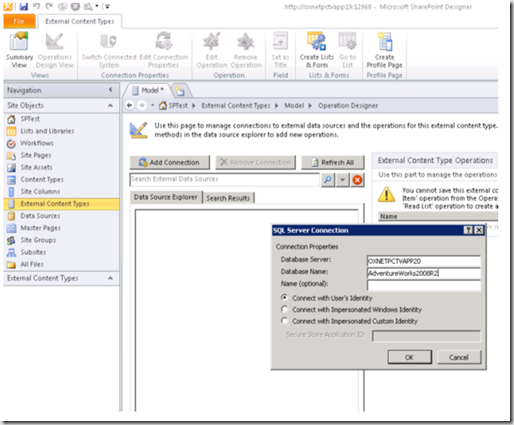Navigate back with breadcrumb arrow
Image resolution: width=514 pixels, height=425 pixels.
click(x=130, y=105)
